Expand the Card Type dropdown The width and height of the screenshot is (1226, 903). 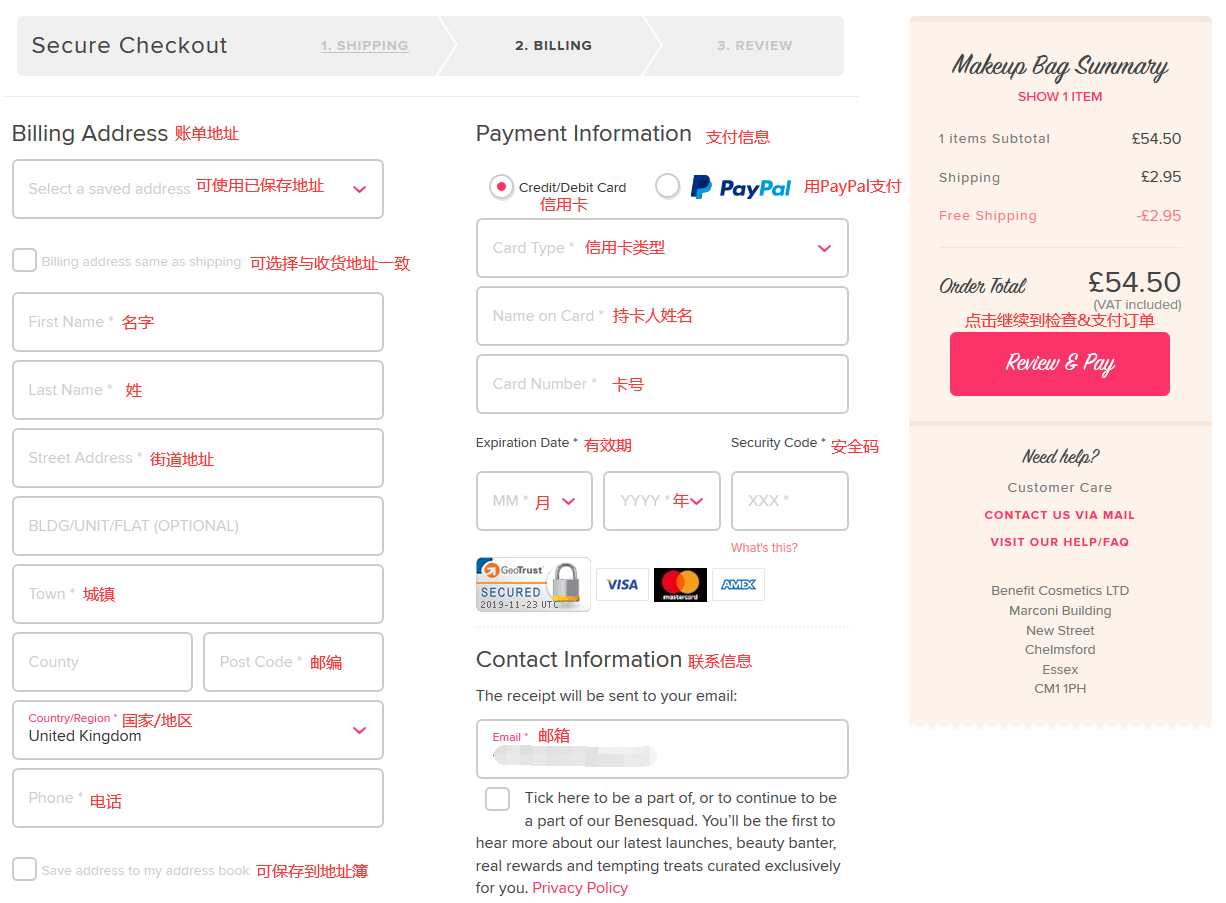click(662, 248)
